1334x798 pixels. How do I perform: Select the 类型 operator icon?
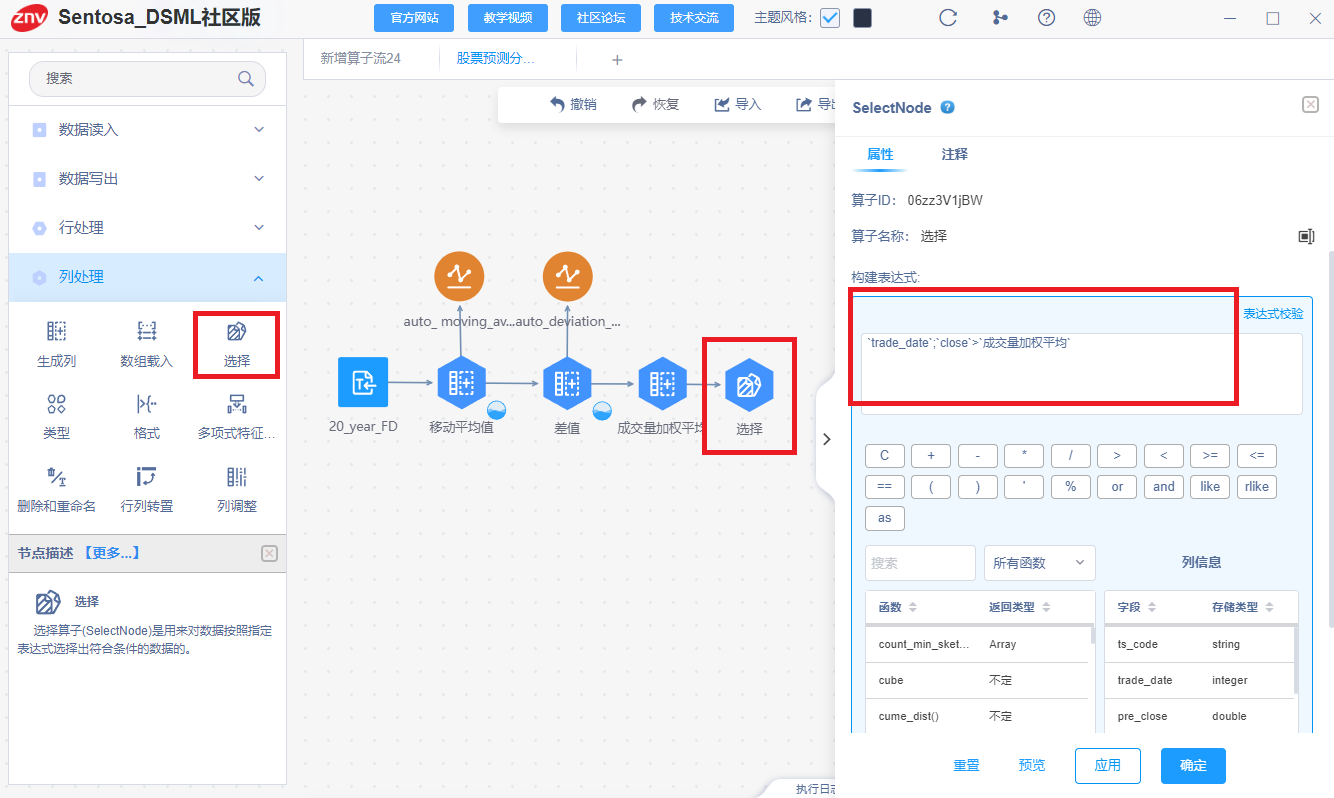57,404
